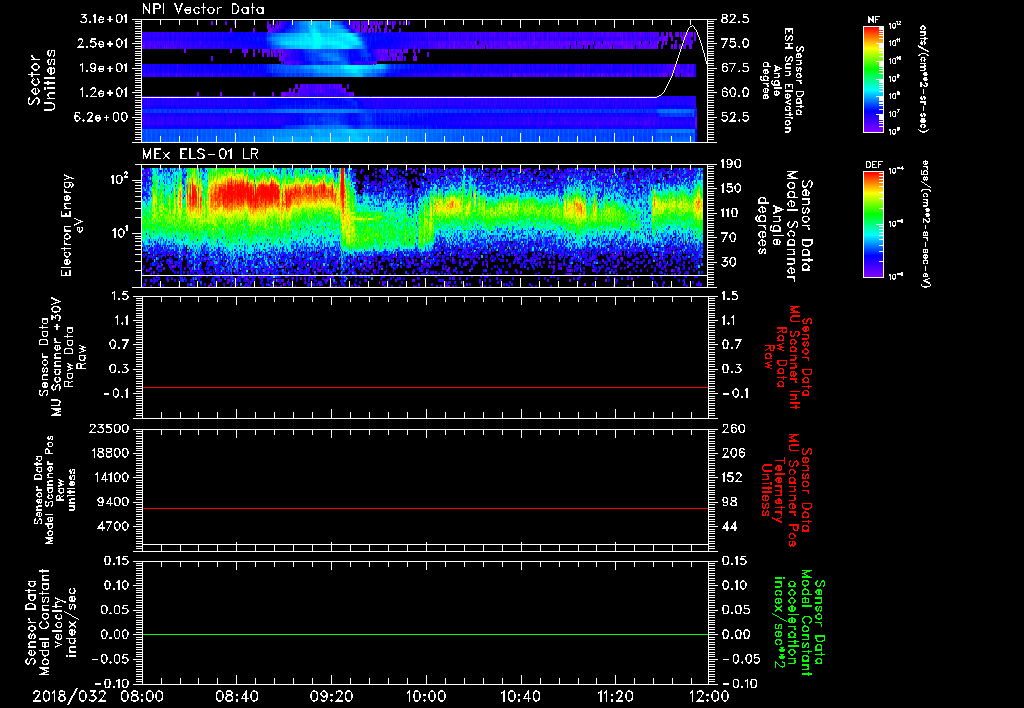This screenshot has width=1024, height=708.
Task: Click the DEF color scale bar
Action: pos(874,224)
